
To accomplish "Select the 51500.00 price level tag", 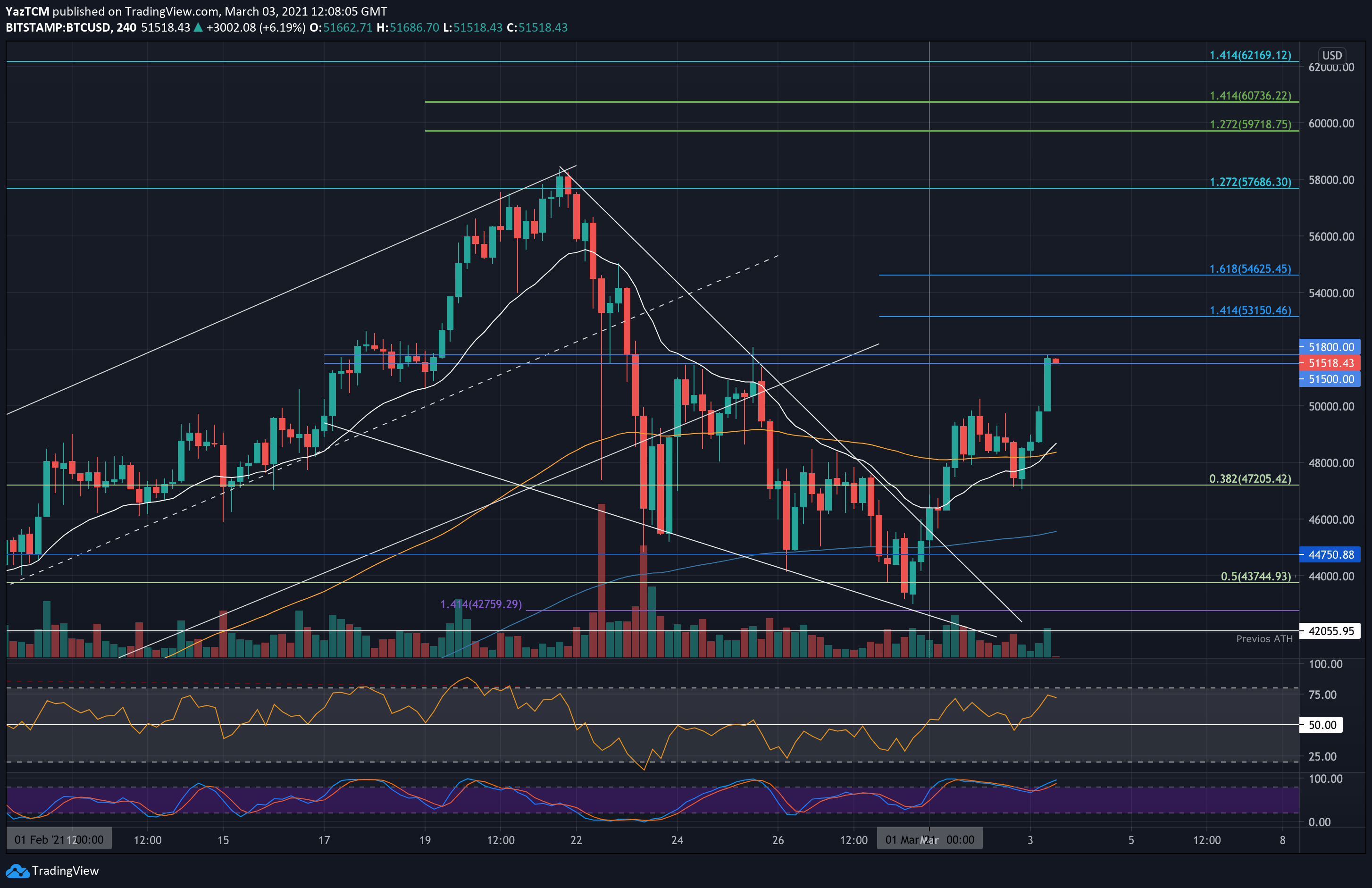I will coord(1330,379).
